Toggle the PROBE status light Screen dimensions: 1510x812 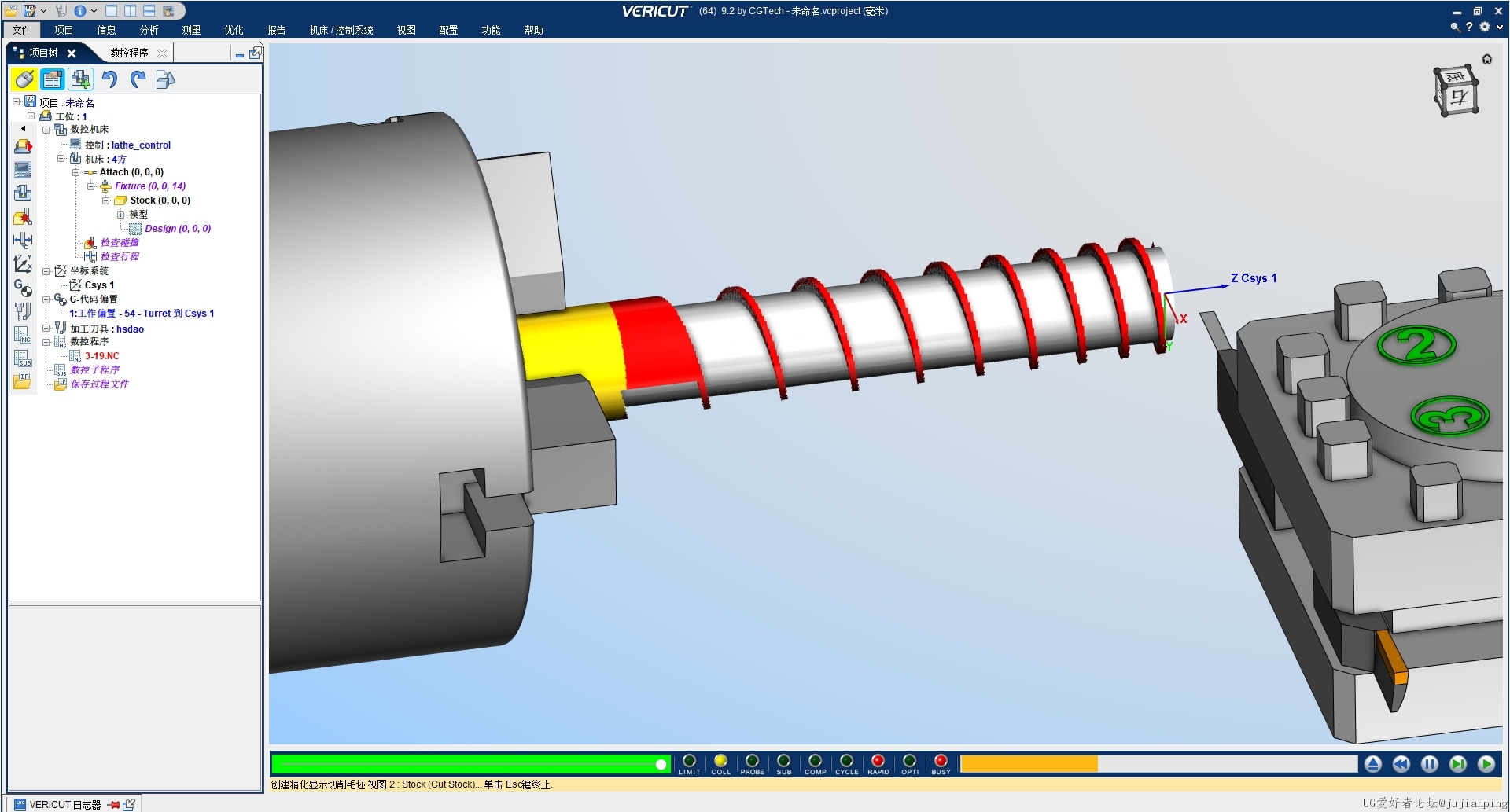click(x=753, y=761)
